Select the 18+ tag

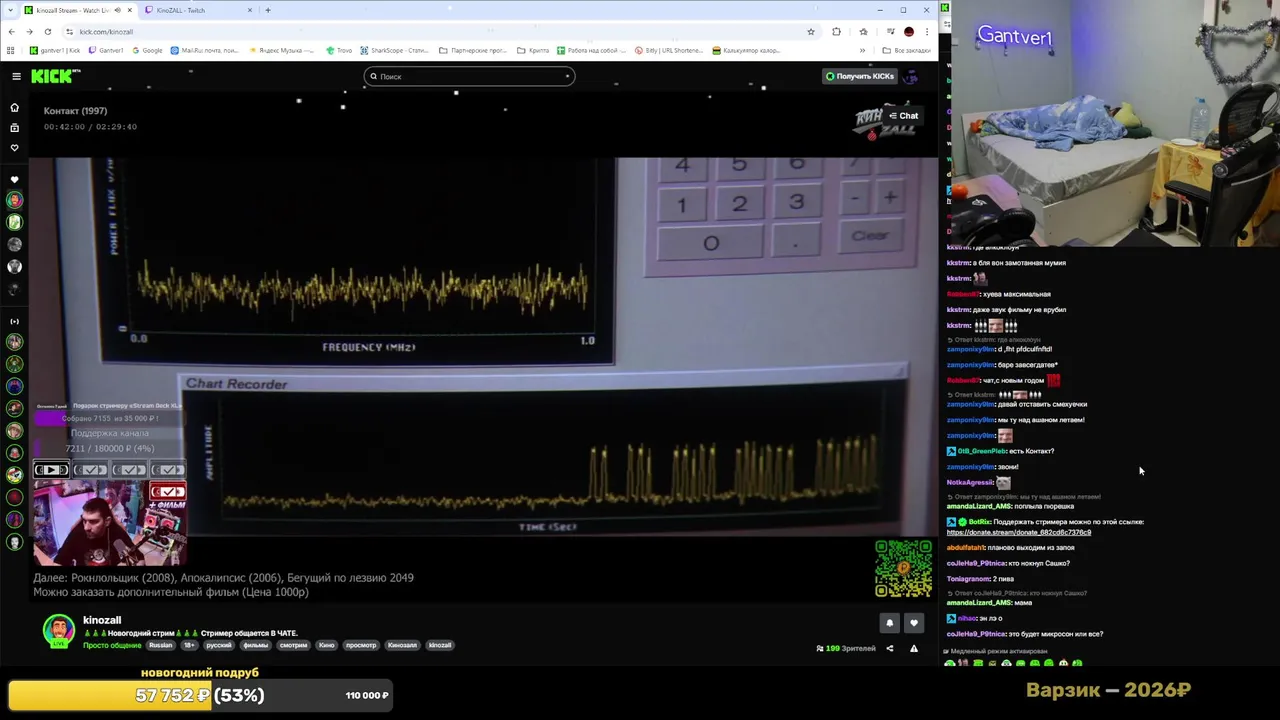(x=189, y=645)
